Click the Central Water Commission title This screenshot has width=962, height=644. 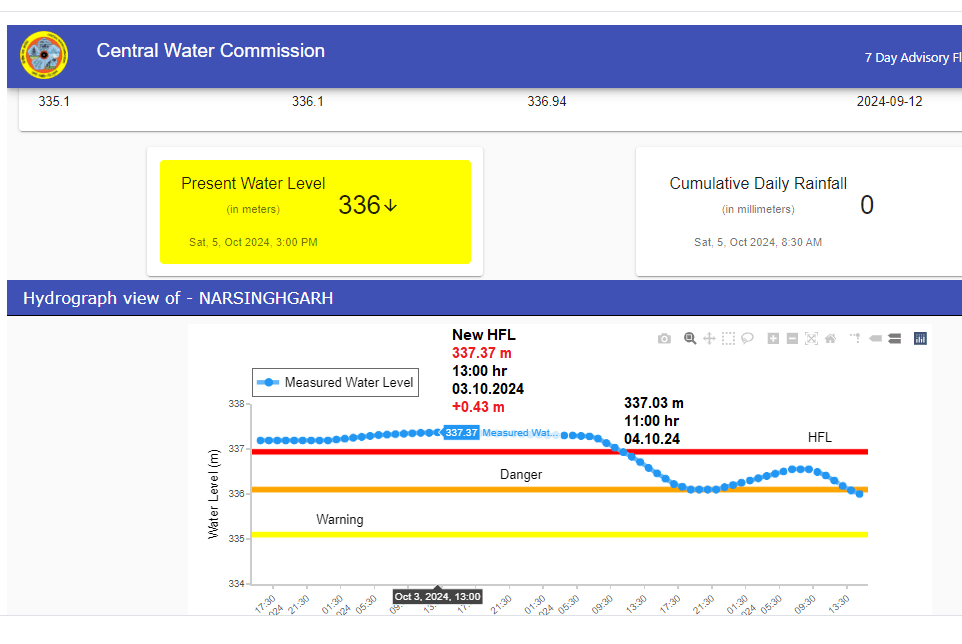[x=210, y=51]
